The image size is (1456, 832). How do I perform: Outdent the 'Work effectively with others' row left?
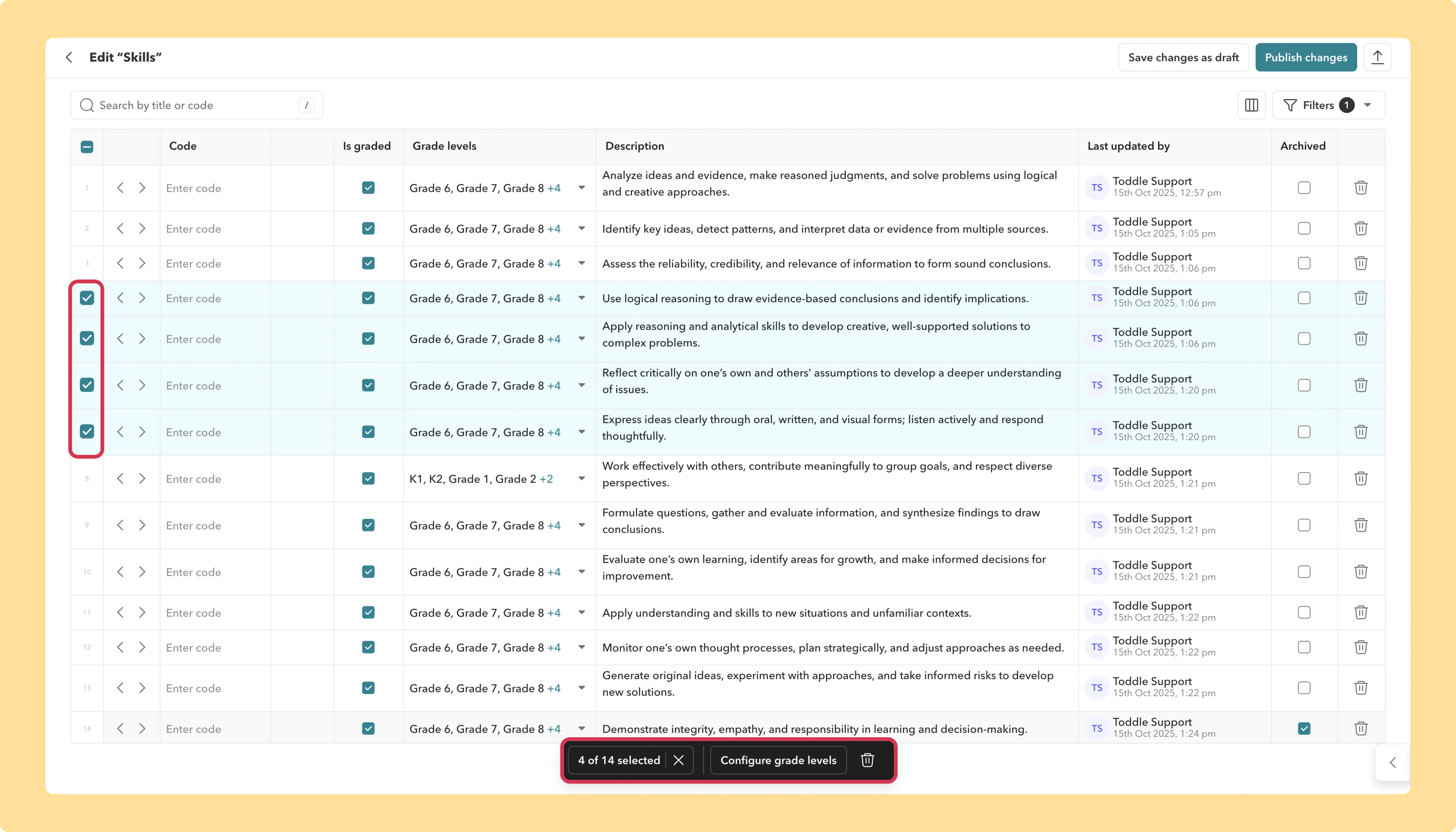click(120, 479)
